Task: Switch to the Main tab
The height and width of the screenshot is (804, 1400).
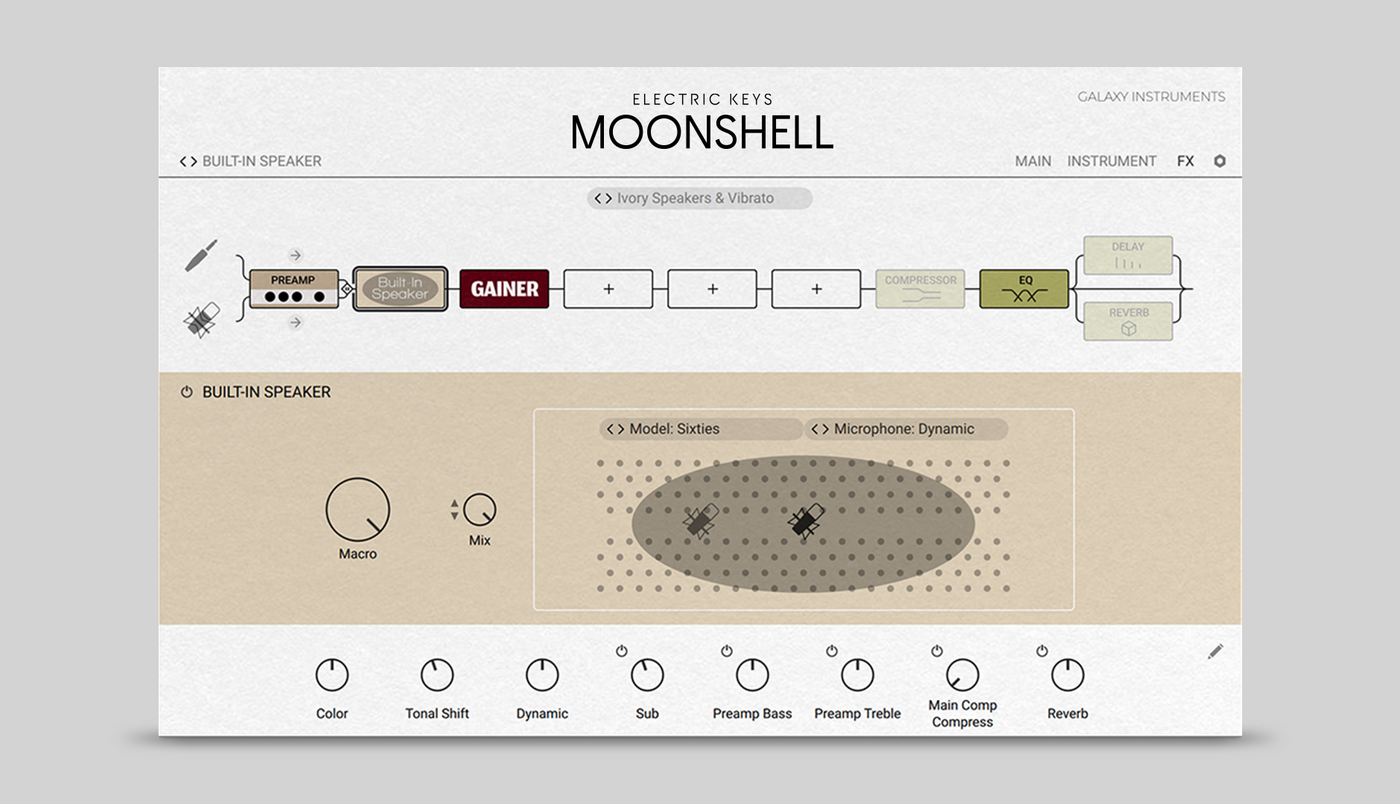Action: (1033, 161)
